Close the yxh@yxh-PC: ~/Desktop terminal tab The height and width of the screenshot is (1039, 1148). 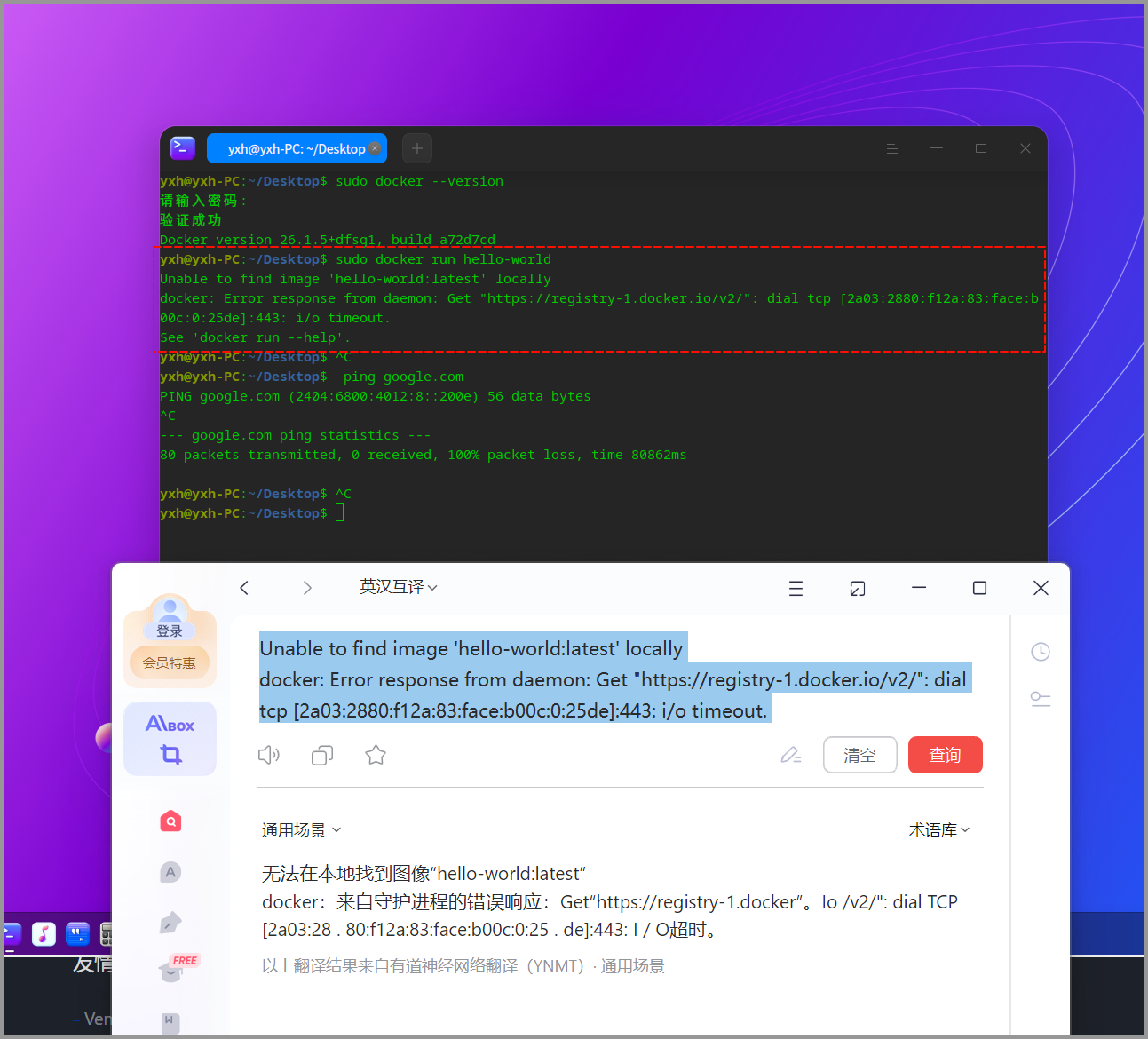(x=376, y=148)
